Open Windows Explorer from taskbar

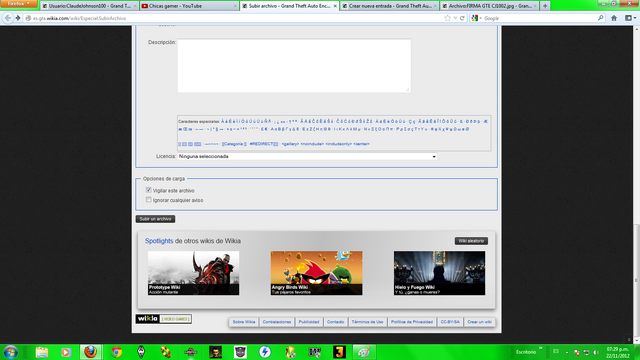click(x=42, y=352)
